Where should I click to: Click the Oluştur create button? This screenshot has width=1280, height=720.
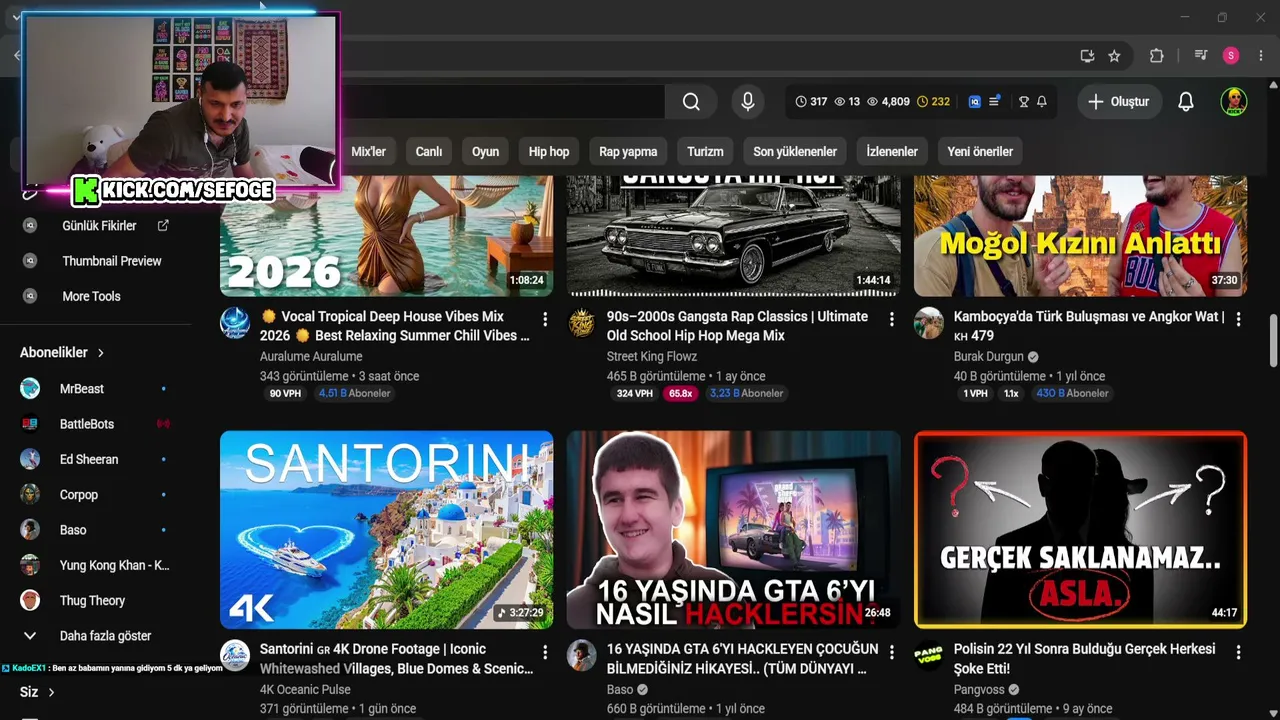[1118, 102]
